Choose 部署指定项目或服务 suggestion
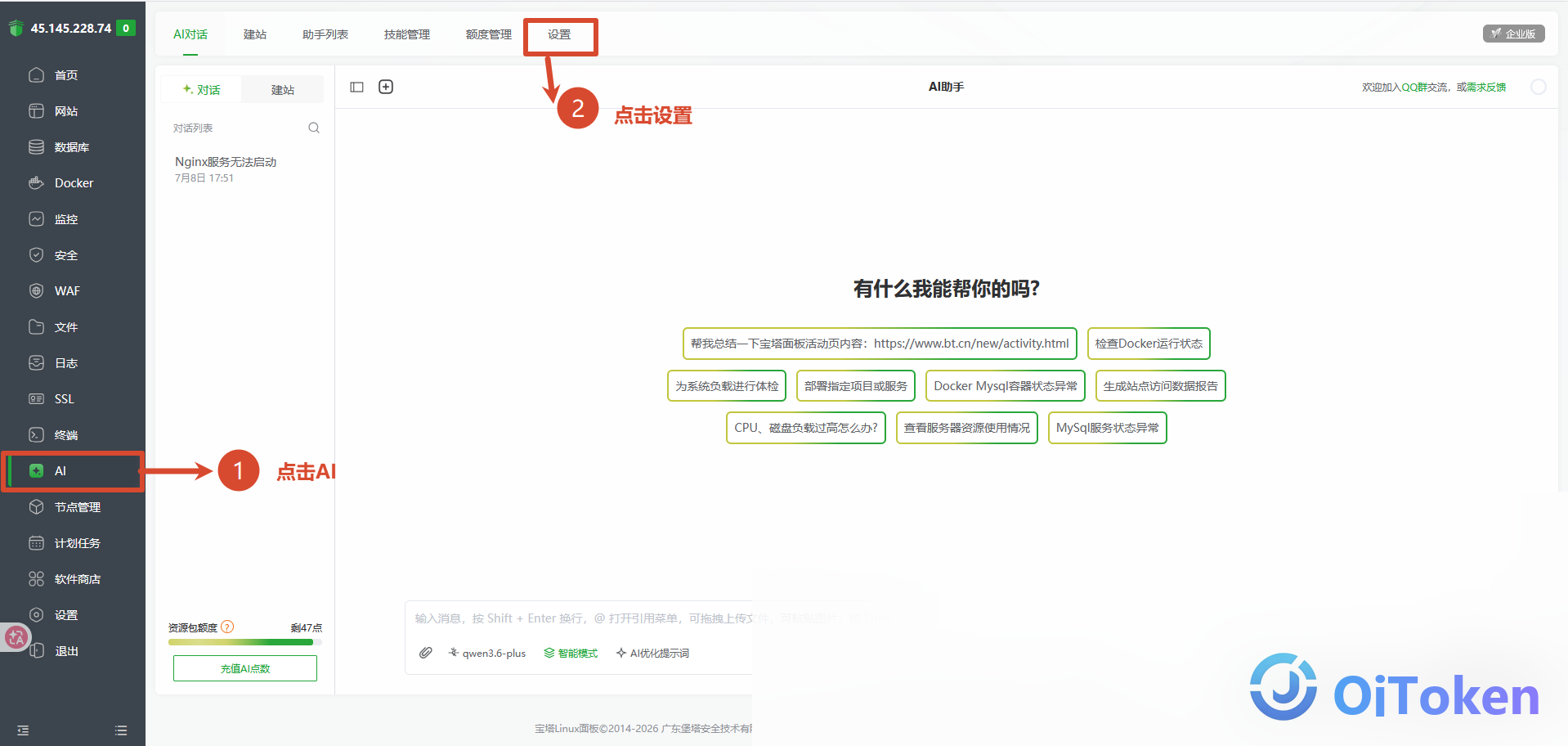1568x746 pixels. (x=856, y=386)
